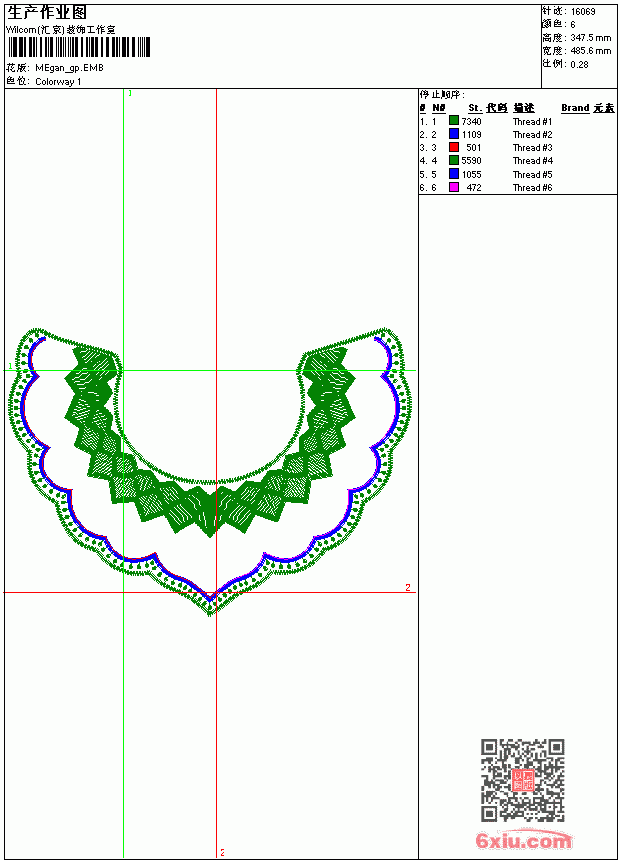Click the red marker number 2 on the horizontal guide
Viewport: 620px width, 860px height.
point(408,587)
